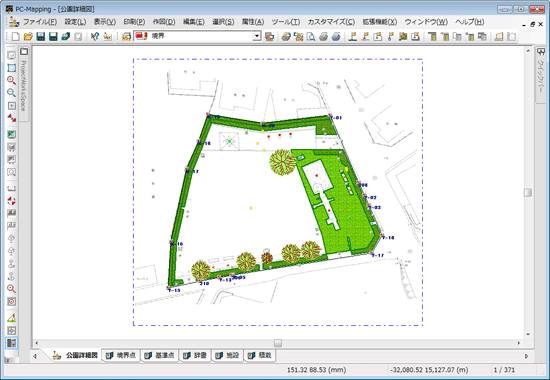
Task: Switch to the 境界点 tab
Action: [x=121, y=355]
